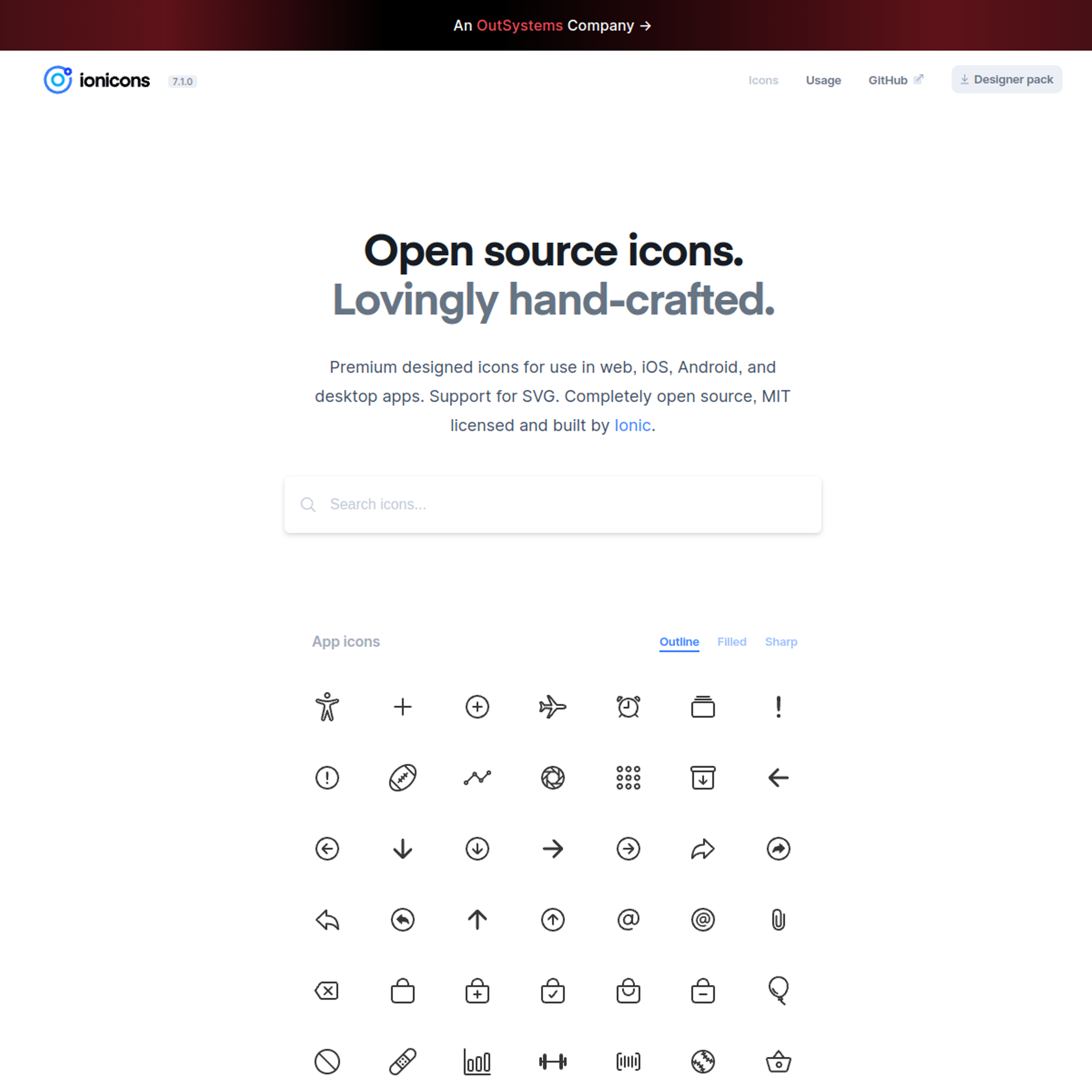Pick the plain at-sign icon
1092x1092 pixels.
628,920
